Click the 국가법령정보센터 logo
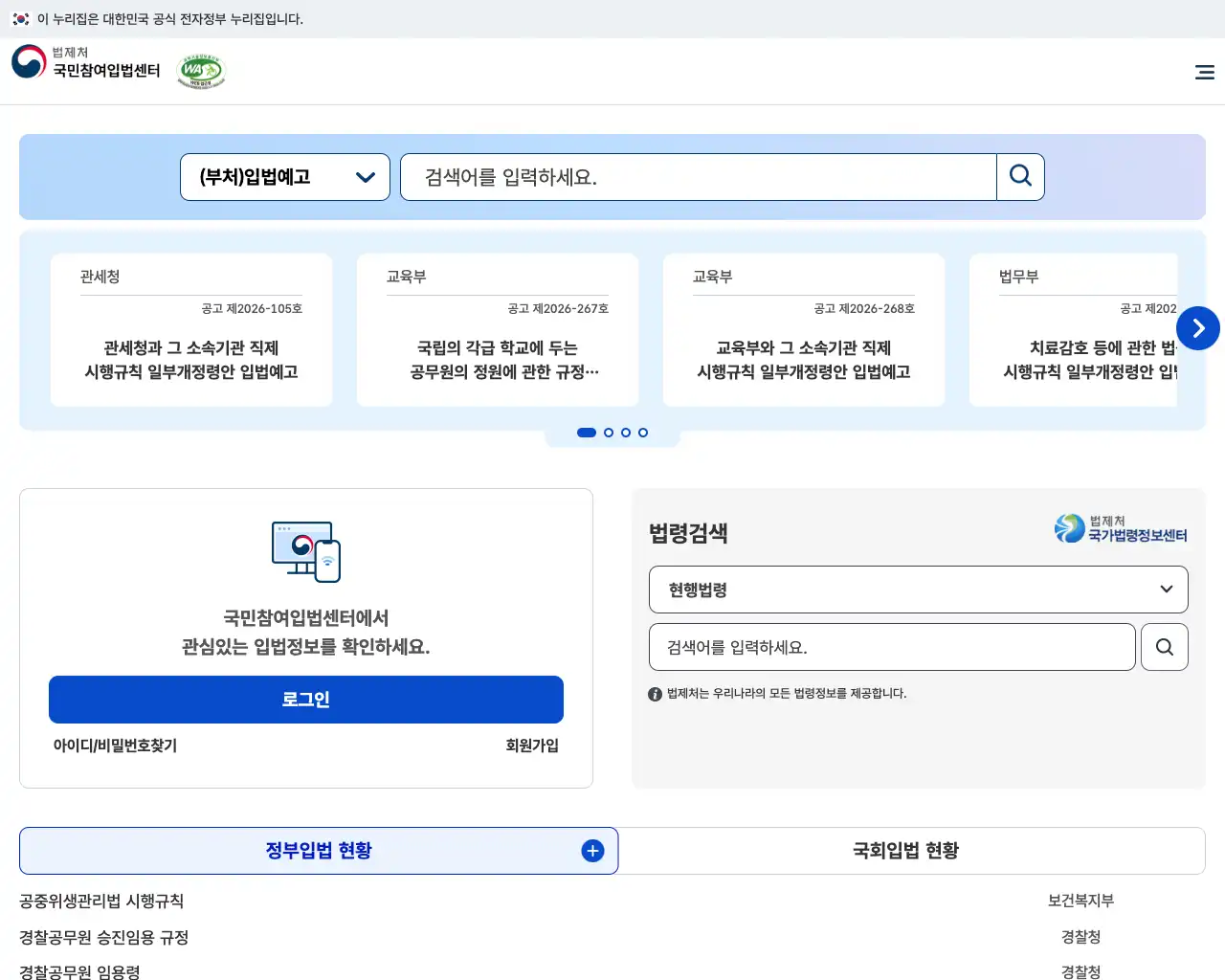The width and height of the screenshot is (1225, 980). [x=1121, y=528]
